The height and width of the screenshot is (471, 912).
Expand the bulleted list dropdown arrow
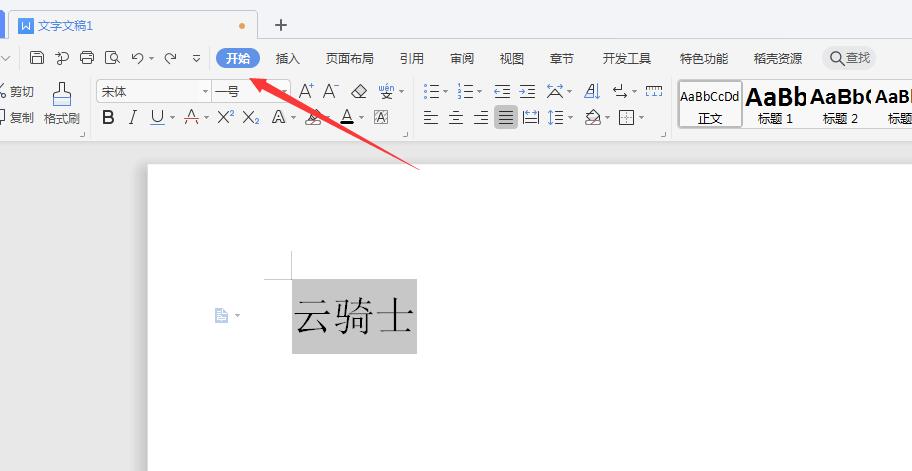[446, 92]
